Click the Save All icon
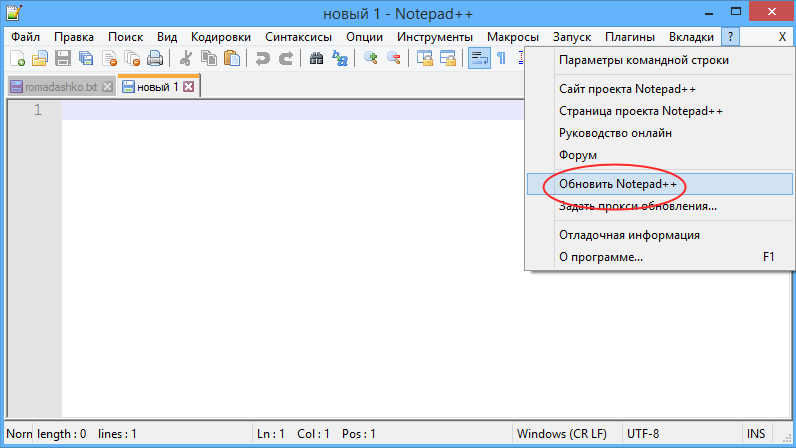 (86, 58)
